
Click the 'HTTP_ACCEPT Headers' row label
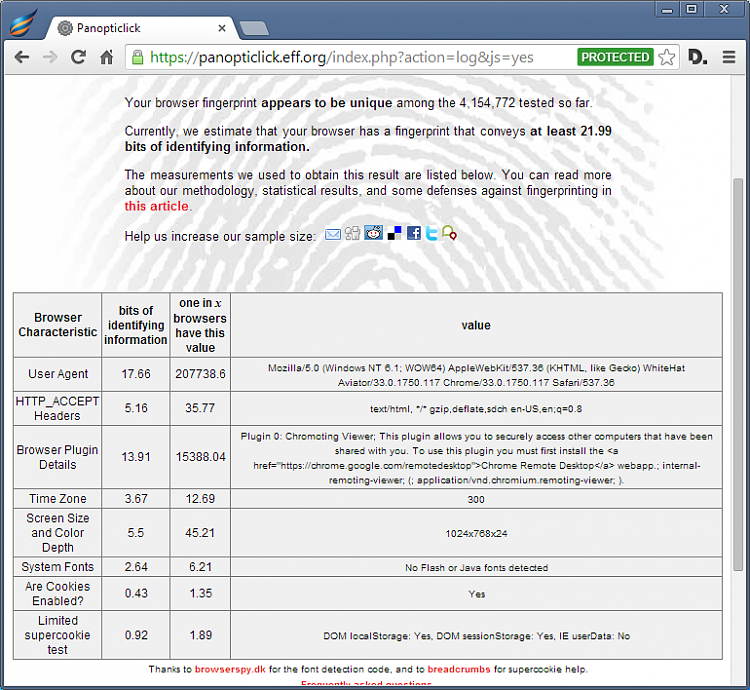pos(57,408)
